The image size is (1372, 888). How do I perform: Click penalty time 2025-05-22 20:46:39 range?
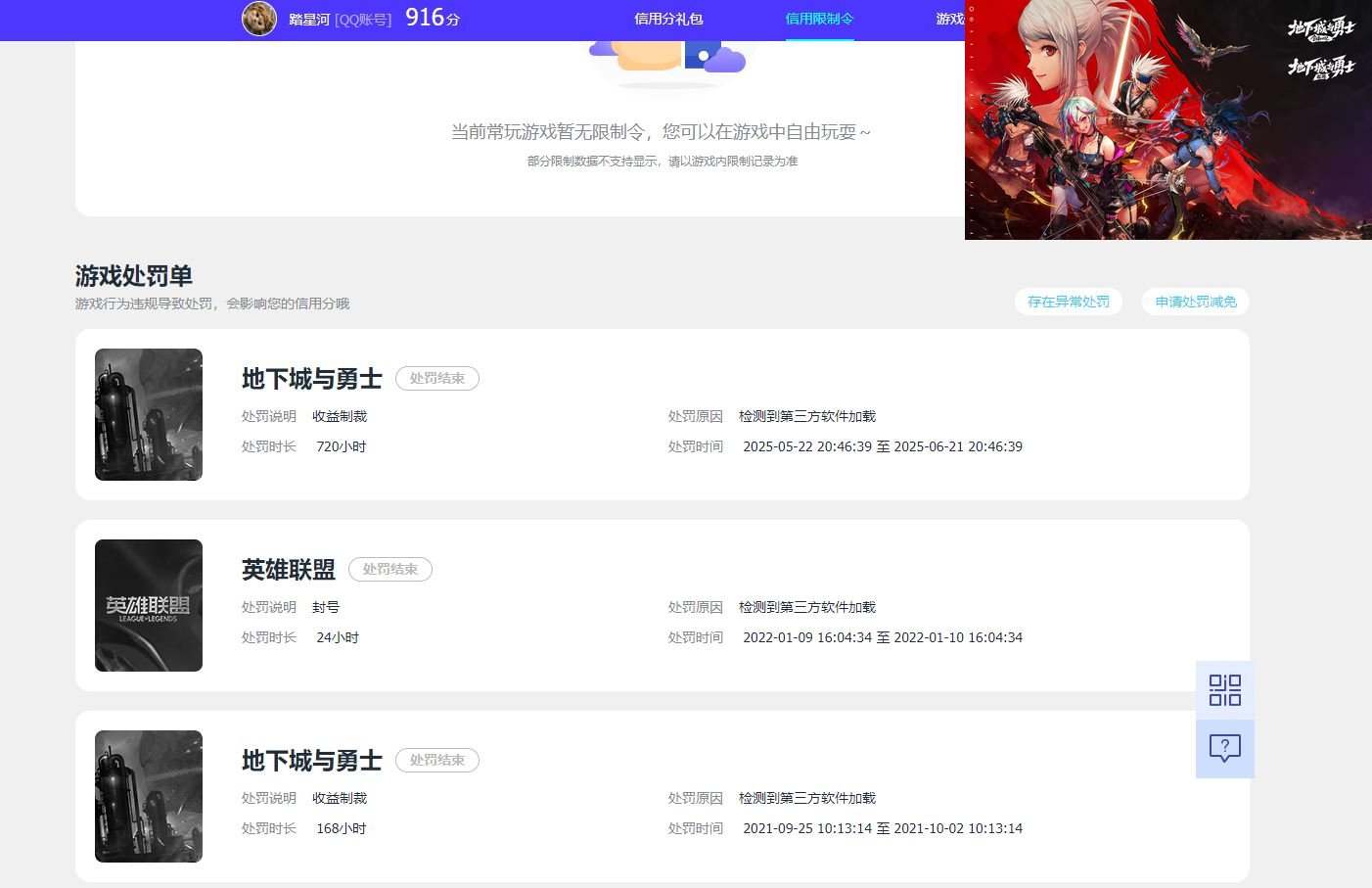point(883,446)
